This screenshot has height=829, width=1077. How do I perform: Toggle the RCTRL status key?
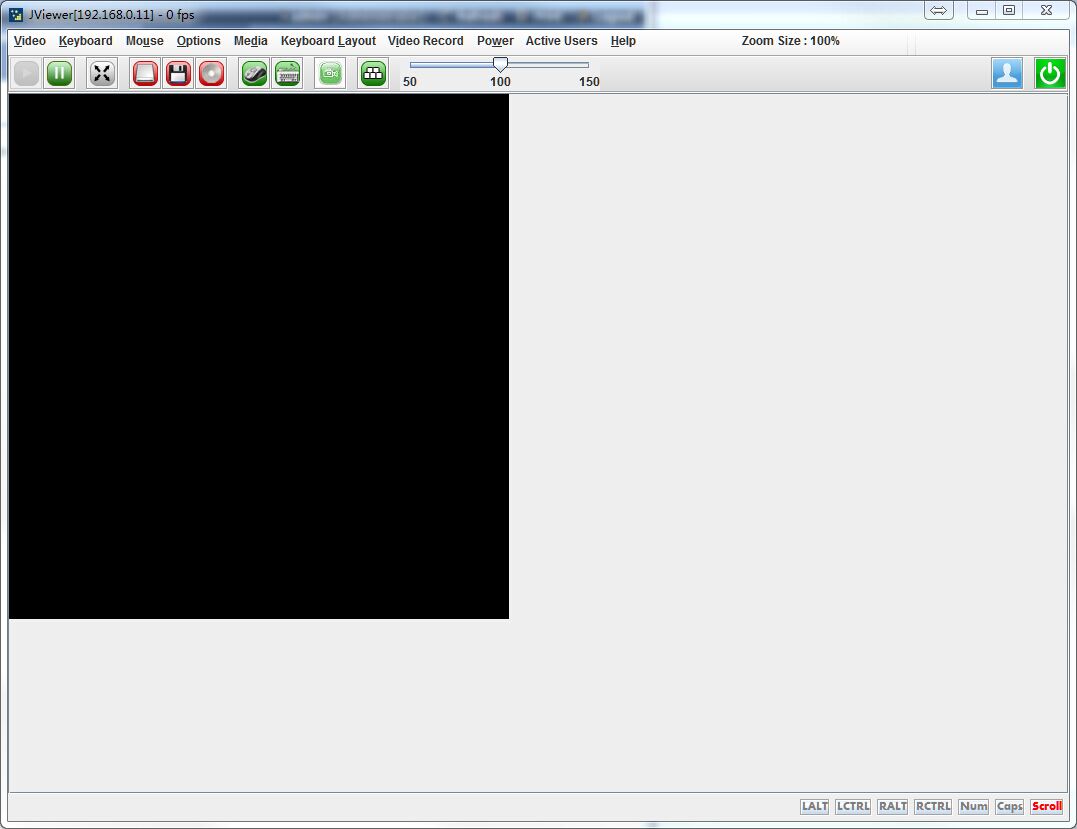(x=933, y=806)
